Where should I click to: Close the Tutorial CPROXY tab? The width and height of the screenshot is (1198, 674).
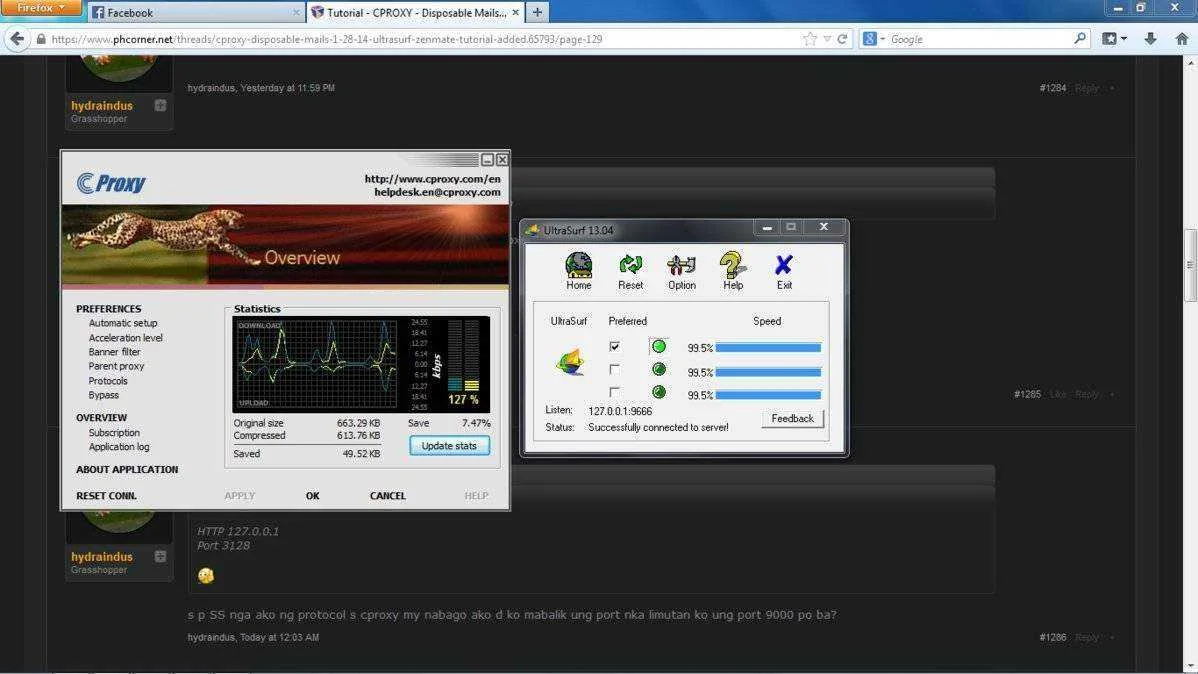pos(516,12)
